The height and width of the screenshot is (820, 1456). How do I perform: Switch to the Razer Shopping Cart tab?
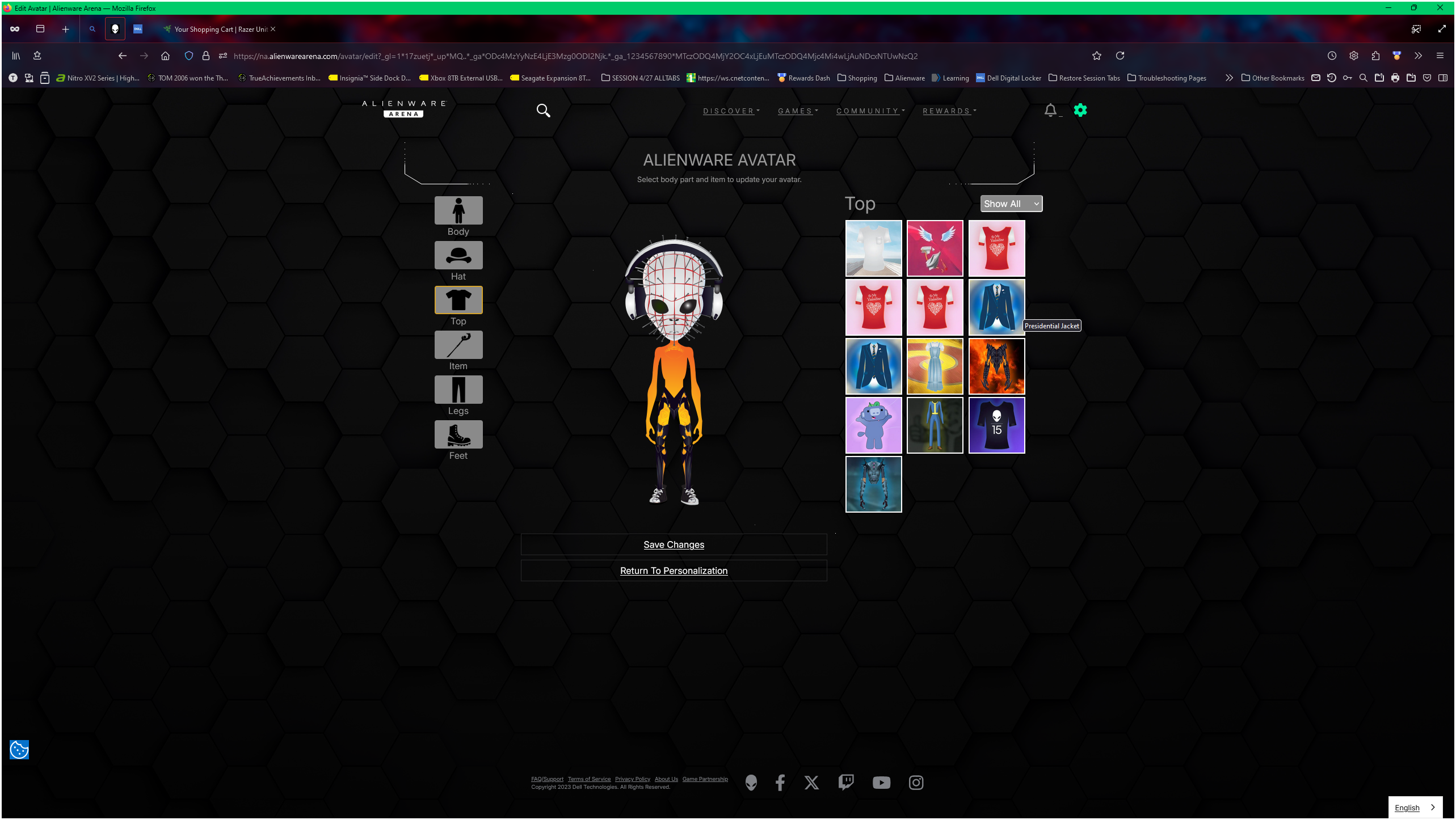(x=218, y=29)
